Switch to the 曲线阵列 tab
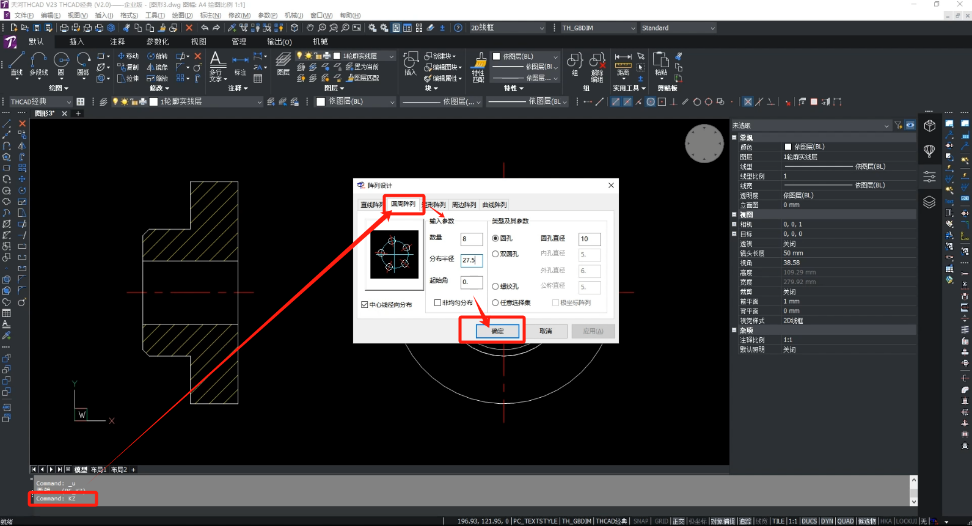Screen dimensions: 972x526 pyautogui.click(x=494, y=205)
